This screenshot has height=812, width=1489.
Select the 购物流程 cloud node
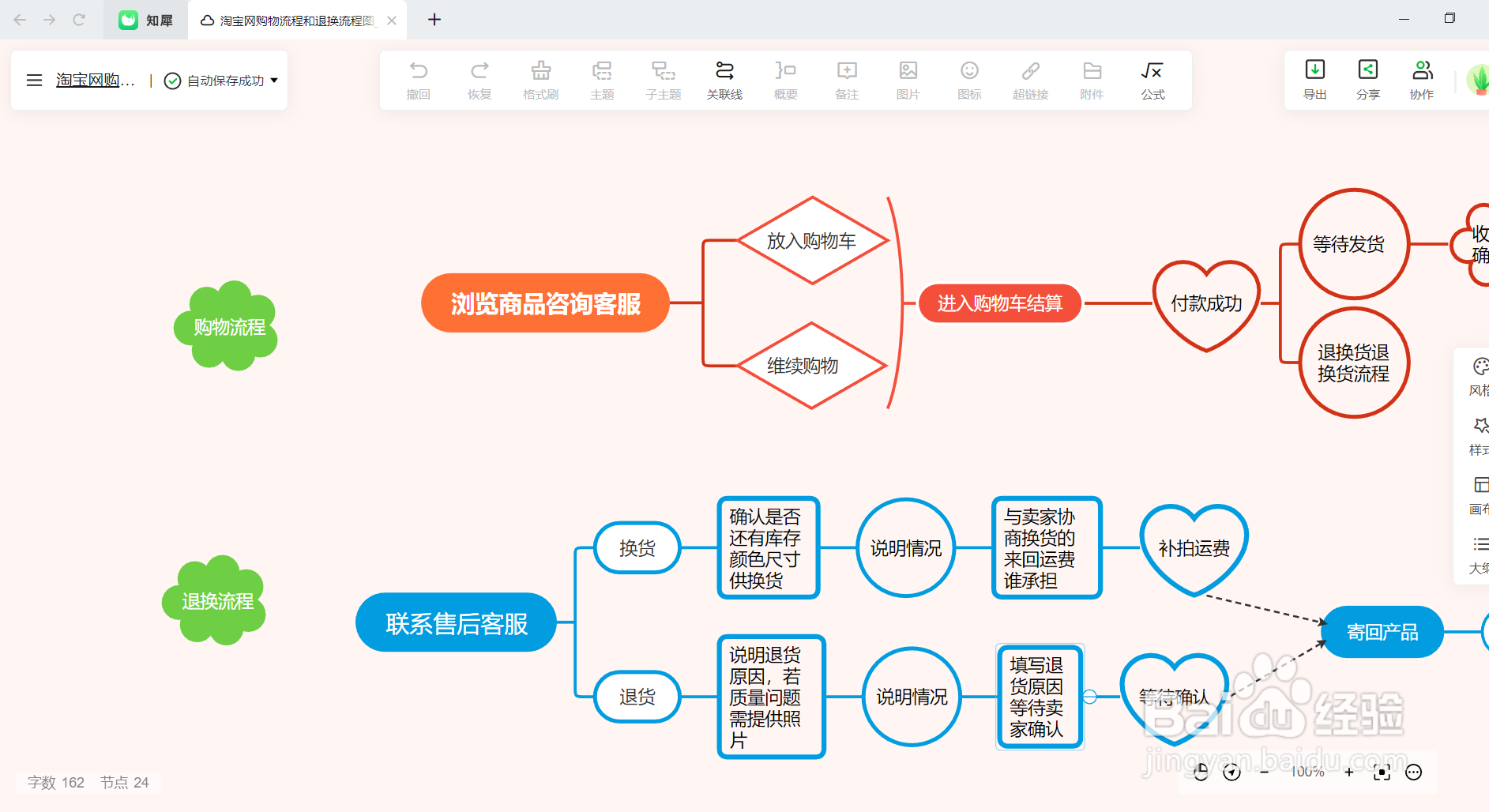pos(227,326)
